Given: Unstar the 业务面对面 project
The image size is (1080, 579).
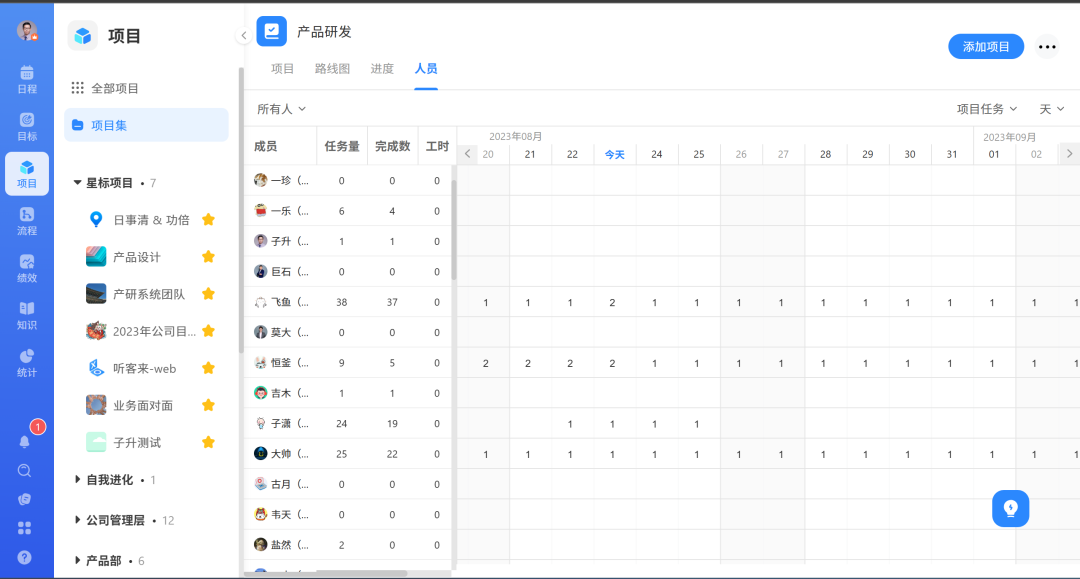Looking at the screenshot, I should point(208,406).
